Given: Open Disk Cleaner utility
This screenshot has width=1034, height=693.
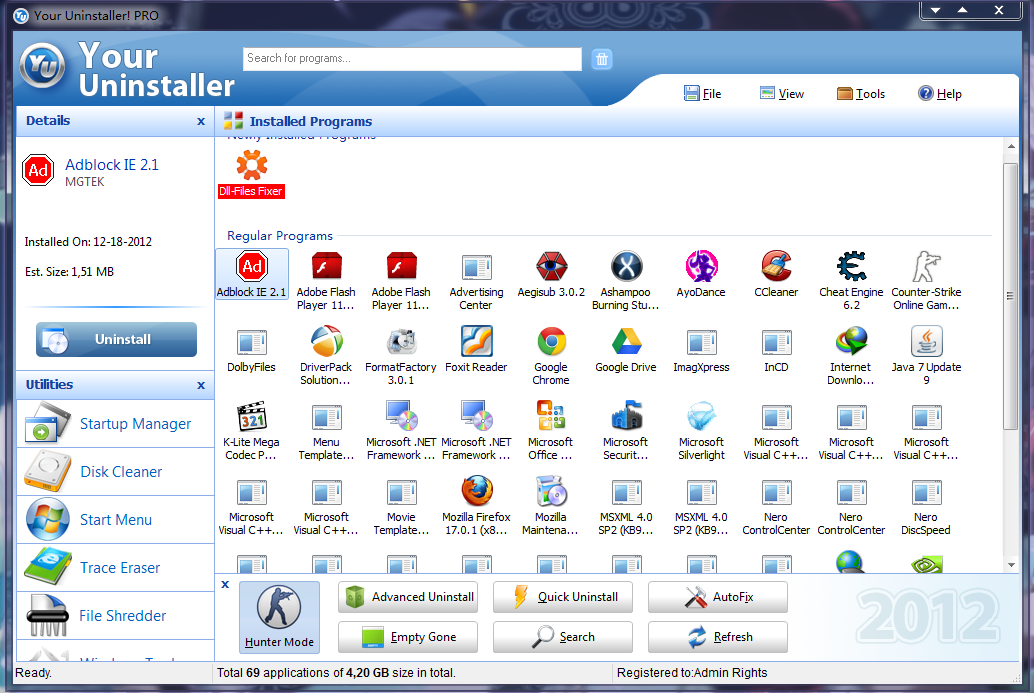Looking at the screenshot, I should (115, 472).
